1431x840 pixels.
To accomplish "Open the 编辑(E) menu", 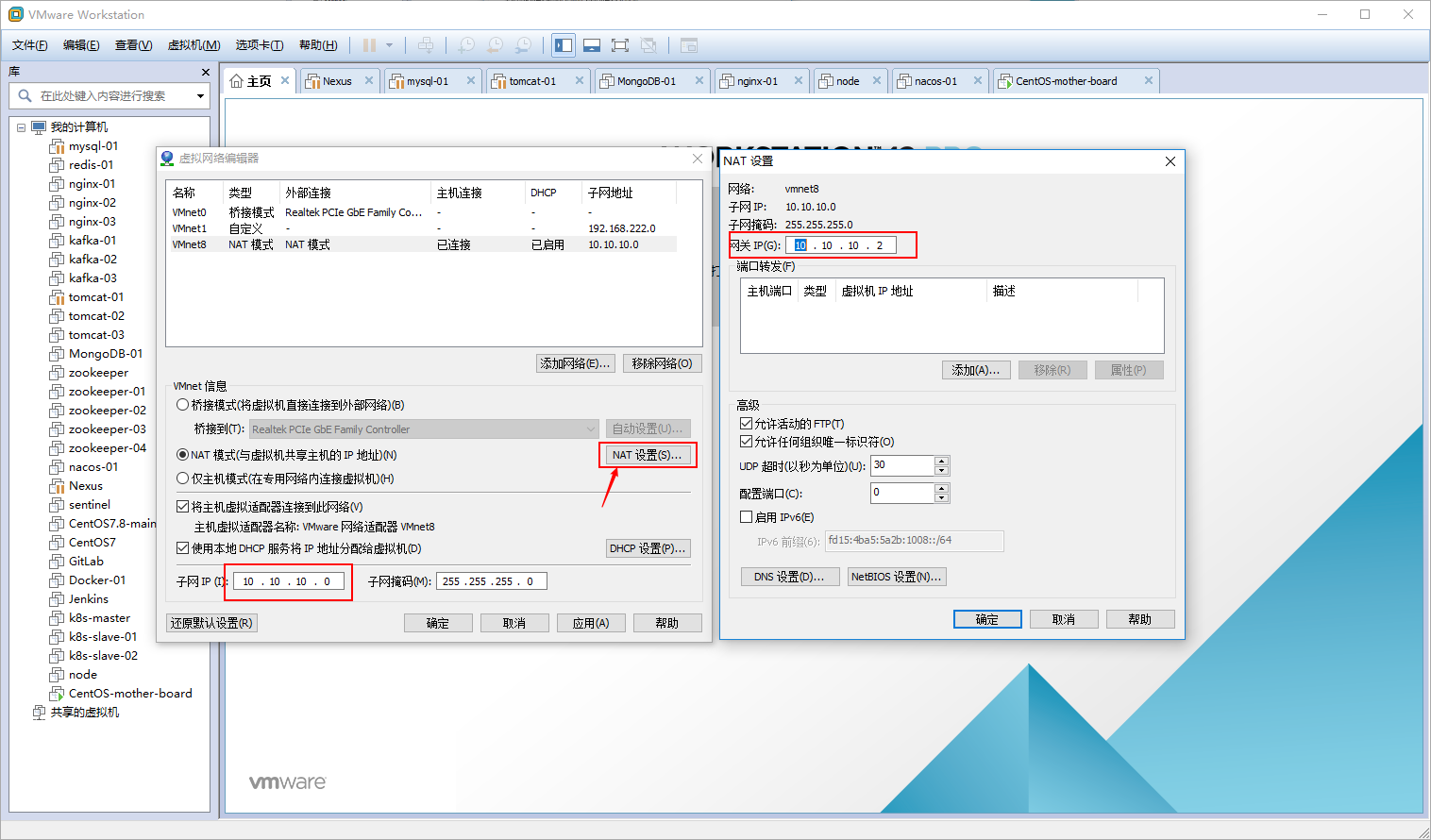I will [x=81, y=45].
